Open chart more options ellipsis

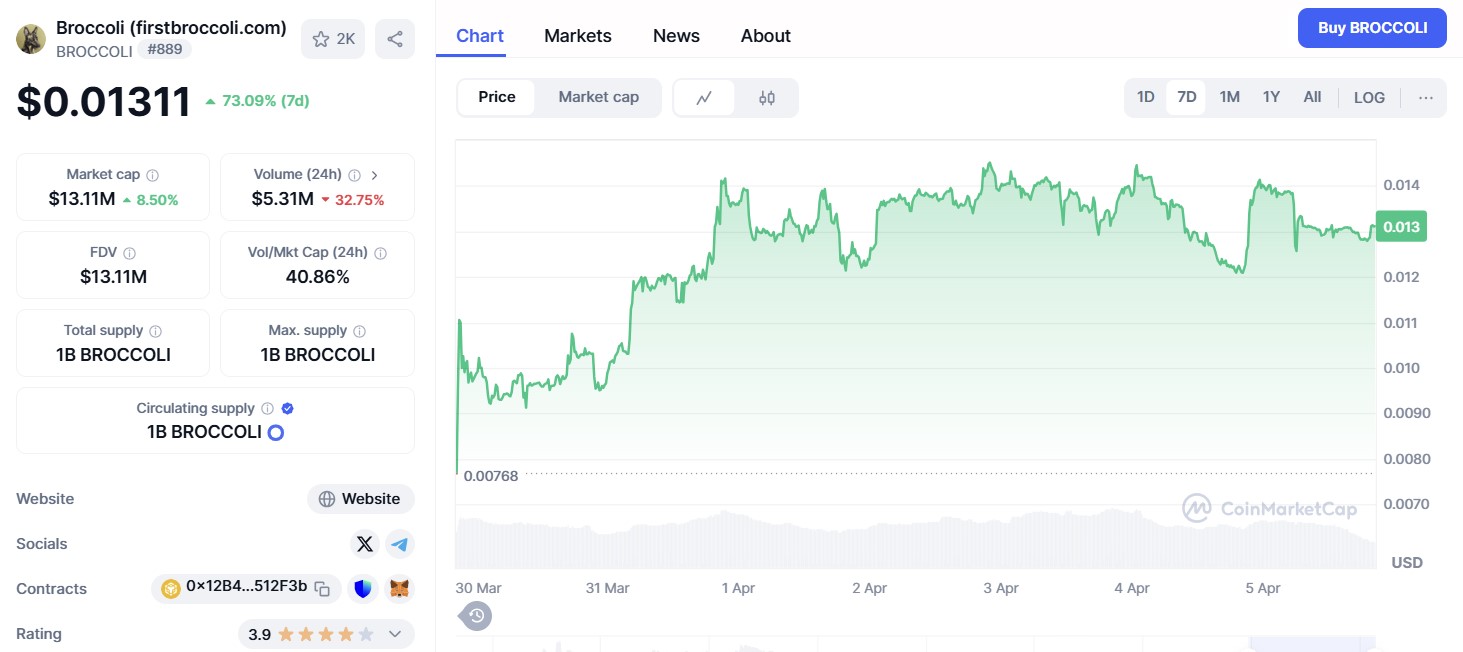[1426, 97]
